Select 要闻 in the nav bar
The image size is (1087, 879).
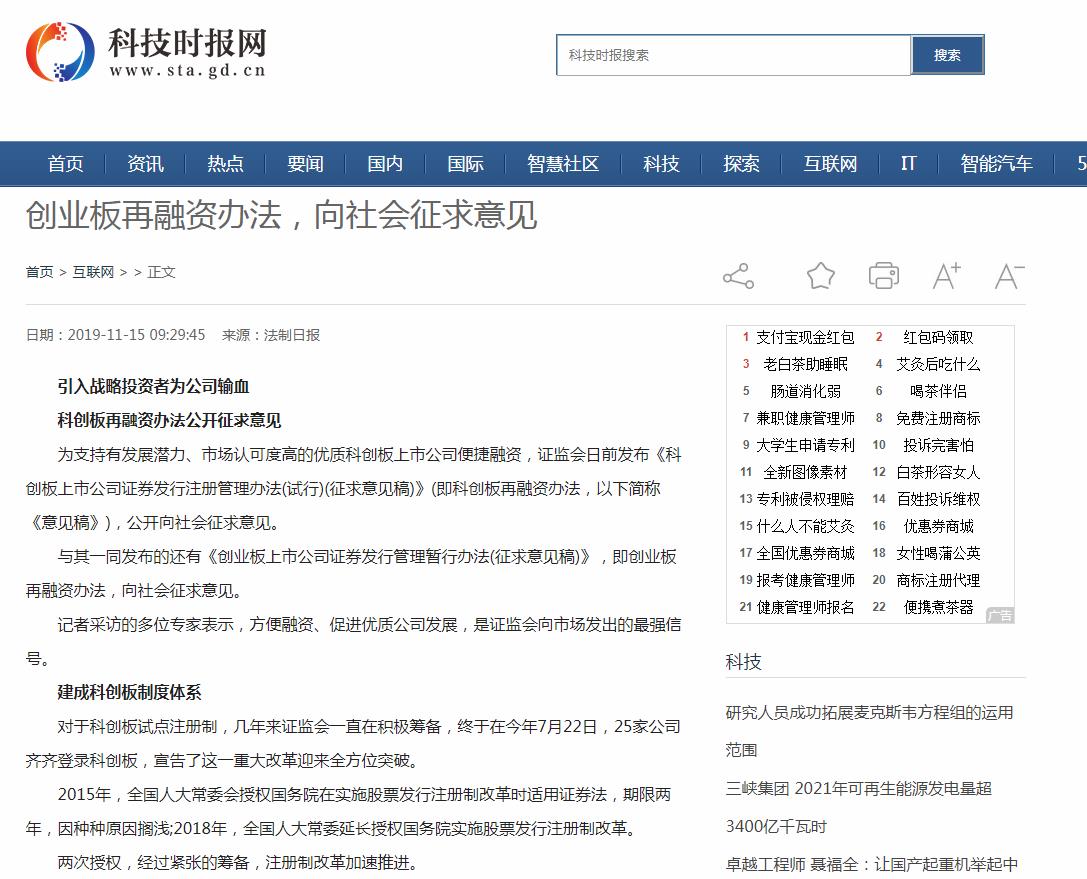point(305,164)
